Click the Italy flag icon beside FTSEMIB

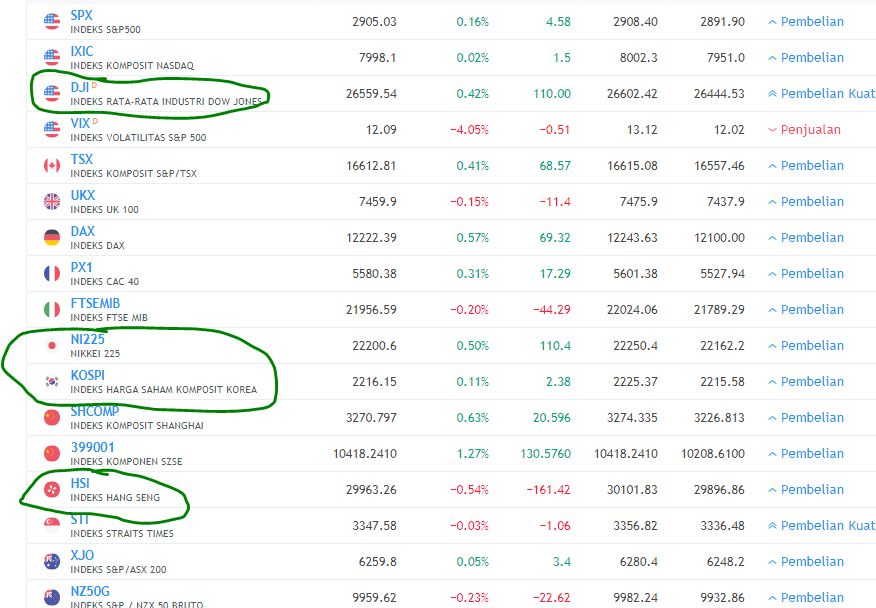coord(51,310)
